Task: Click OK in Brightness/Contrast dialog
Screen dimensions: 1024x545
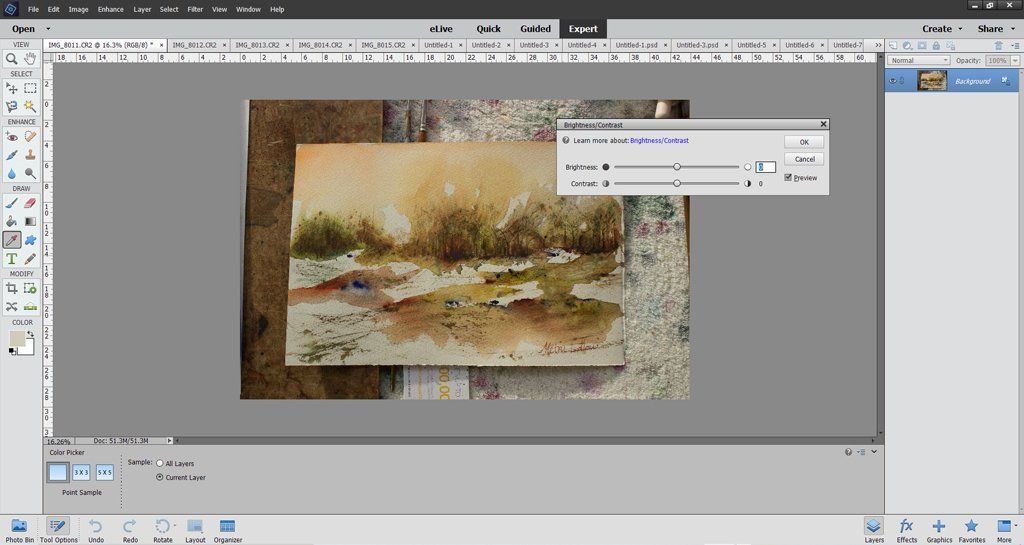Action: (804, 142)
